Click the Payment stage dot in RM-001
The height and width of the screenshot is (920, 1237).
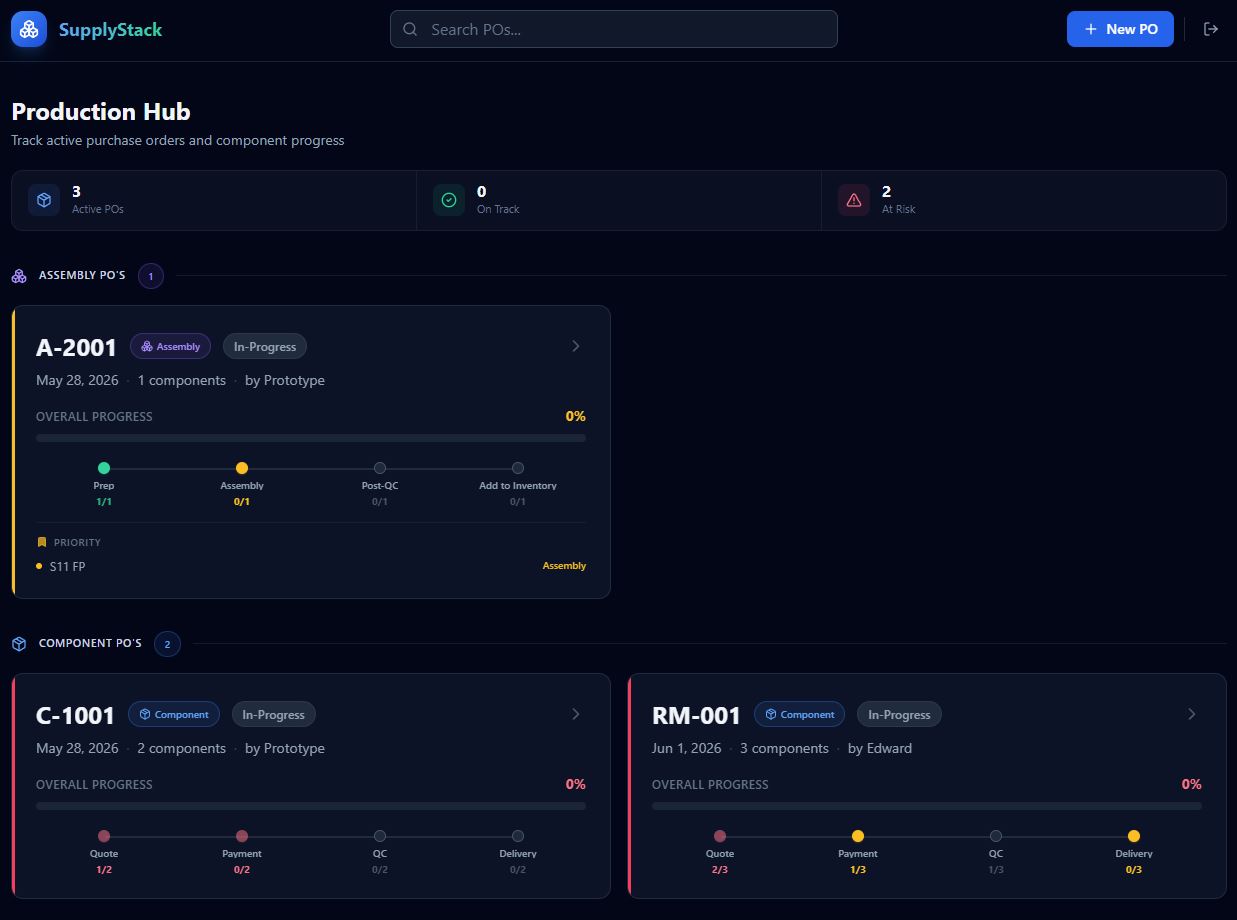click(858, 836)
